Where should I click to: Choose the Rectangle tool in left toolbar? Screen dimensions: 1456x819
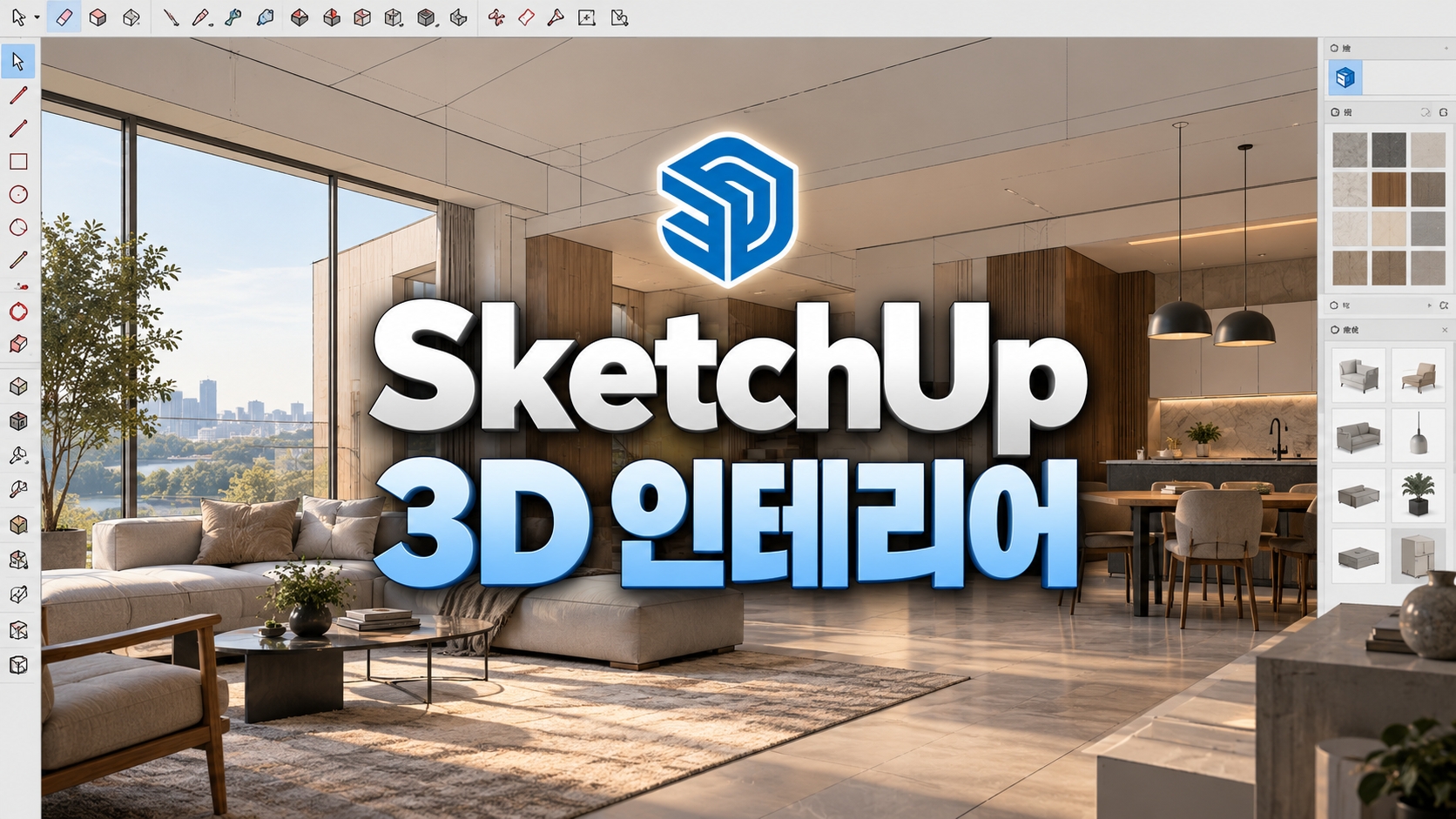click(18, 162)
